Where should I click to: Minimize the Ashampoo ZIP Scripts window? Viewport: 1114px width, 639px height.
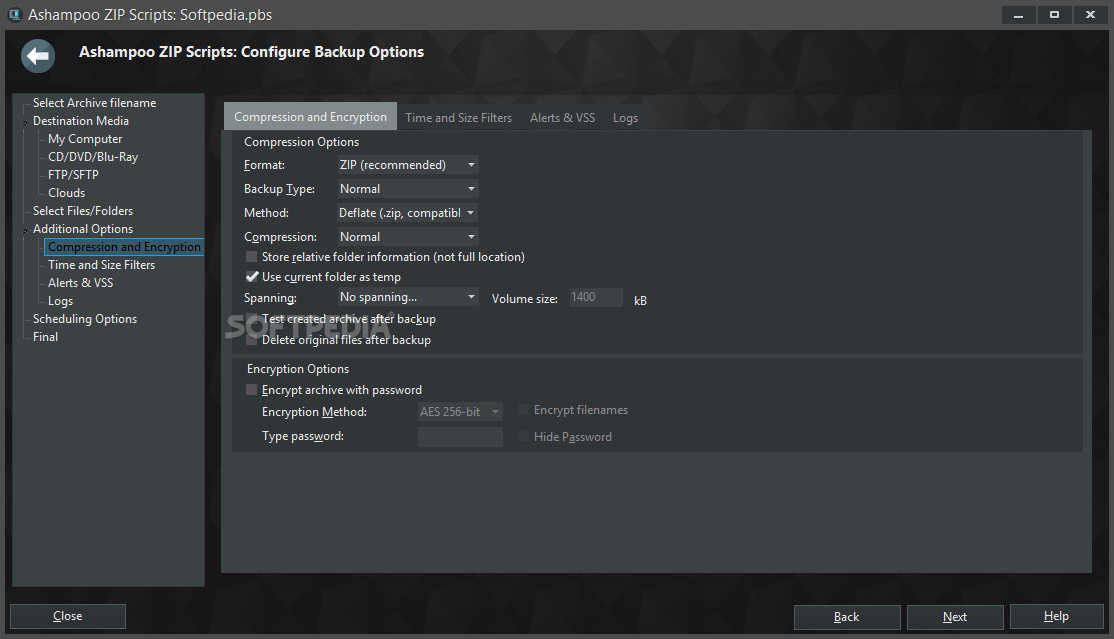click(x=1019, y=15)
